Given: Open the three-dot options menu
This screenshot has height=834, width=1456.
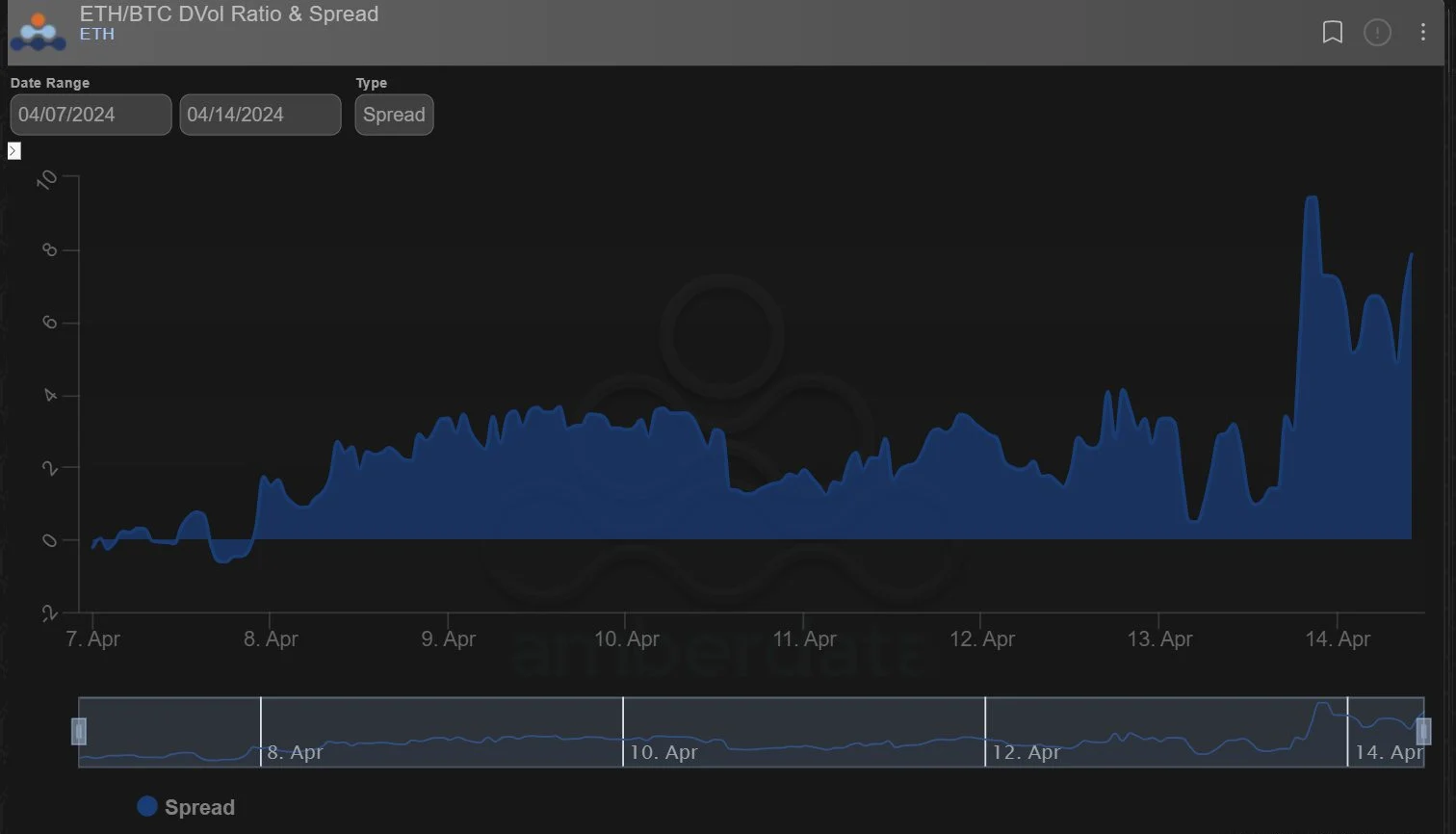Looking at the screenshot, I should click(1423, 33).
